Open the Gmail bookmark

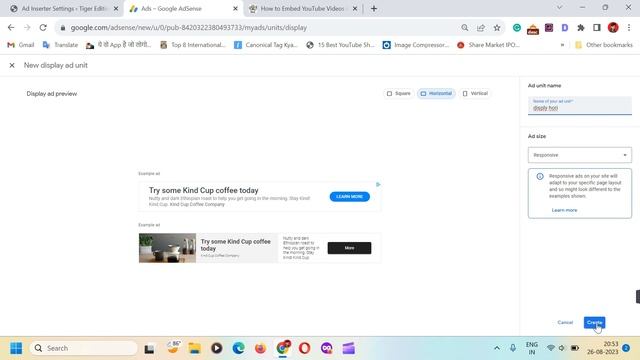pyautogui.click(x=21, y=45)
